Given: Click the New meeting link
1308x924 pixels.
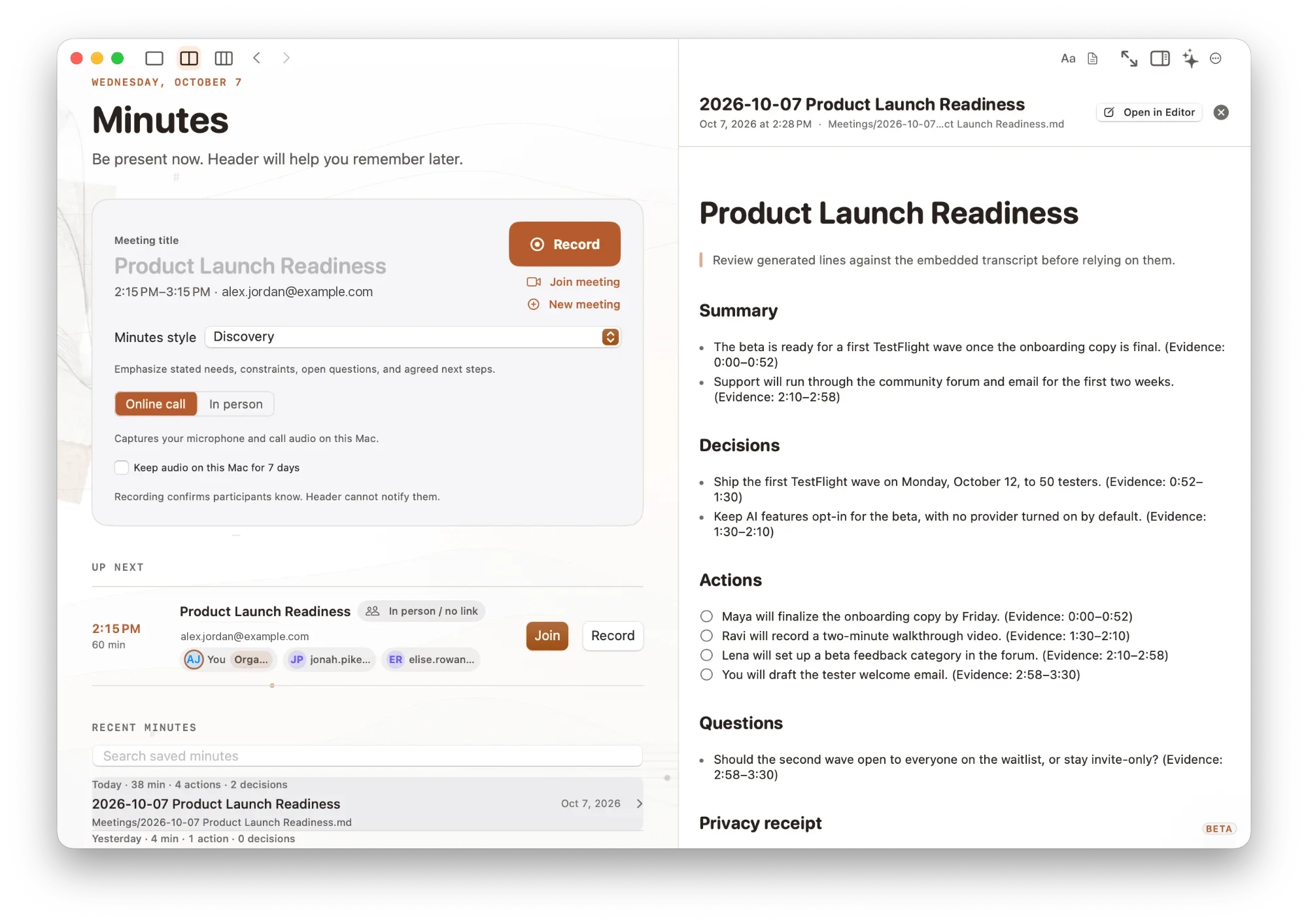Looking at the screenshot, I should coord(584,305).
